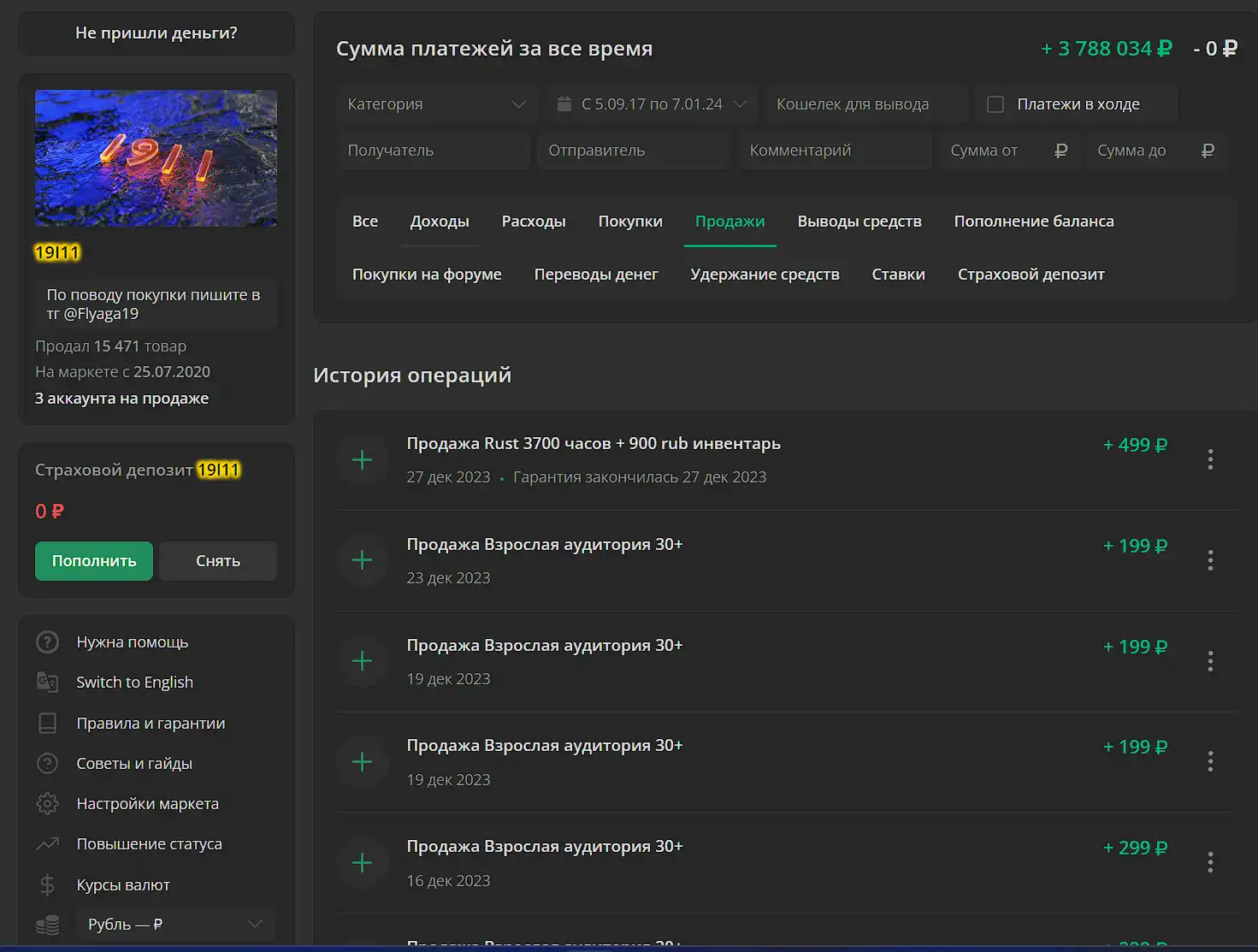Select the Пополнение баланса tab
1258x952 pixels.
pos(1034,222)
